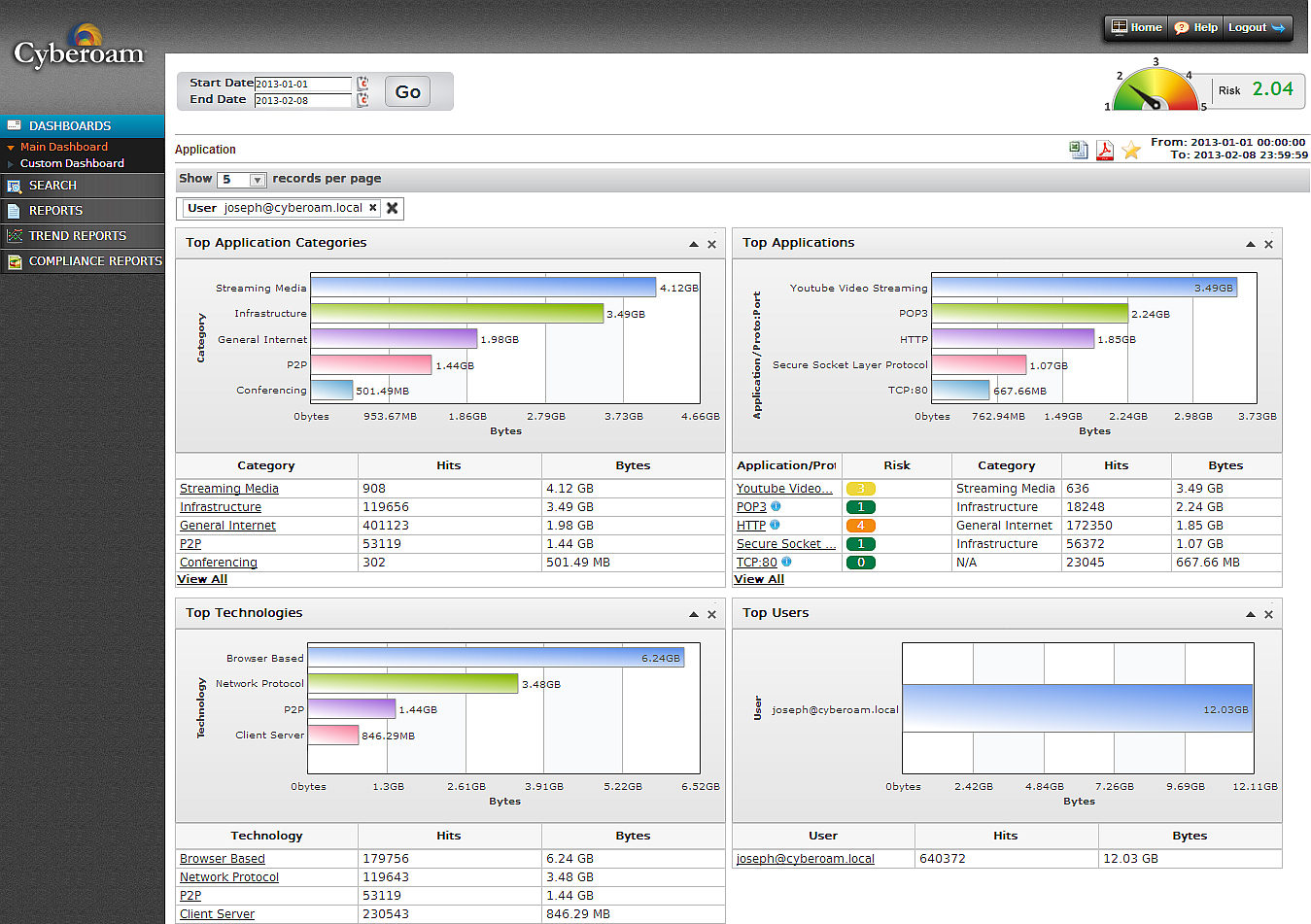The image size is (1311, 924).
Task: Click the Risk column header
Action: 897,465
